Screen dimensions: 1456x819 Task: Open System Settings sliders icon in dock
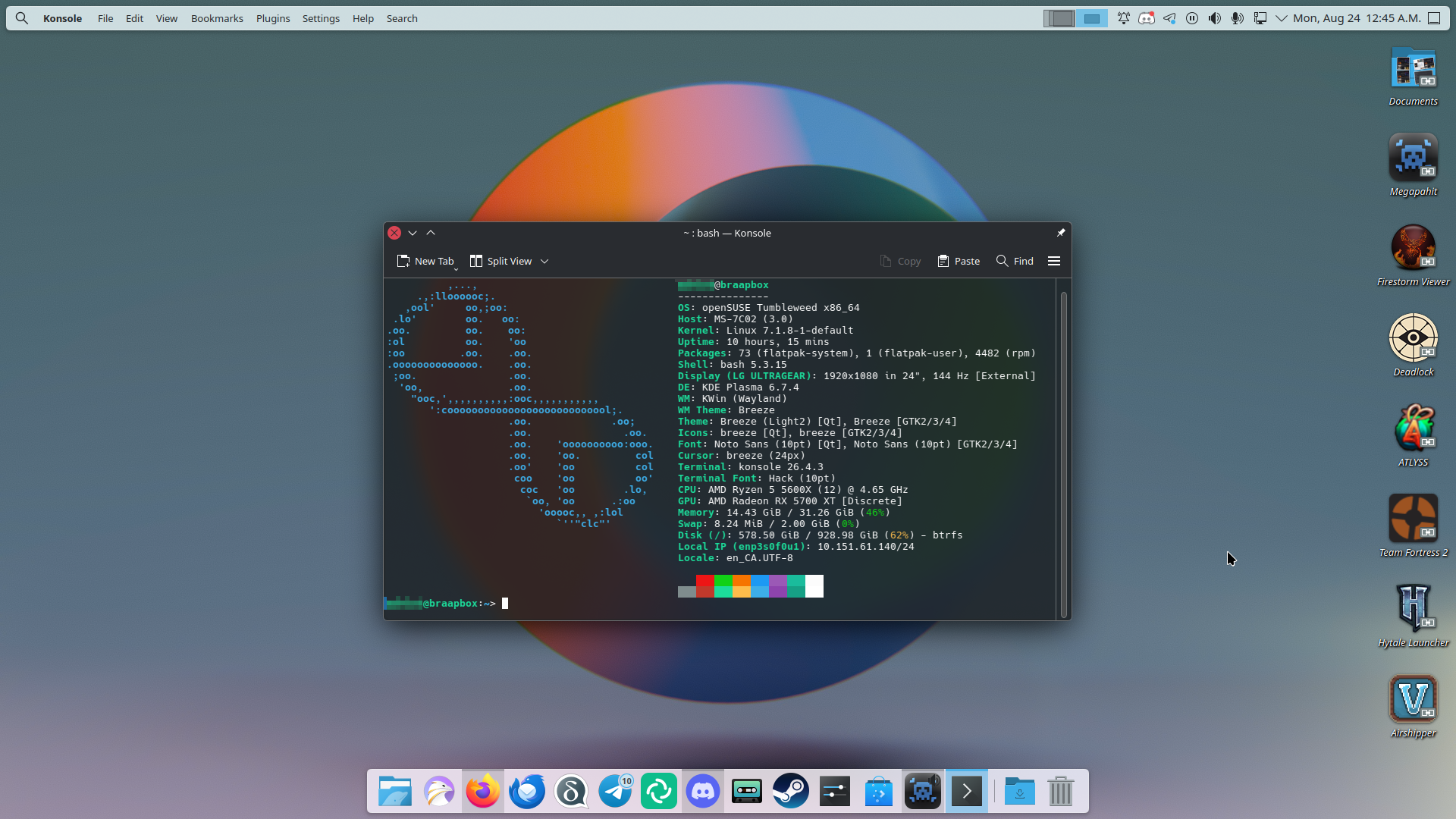point(835,792)
